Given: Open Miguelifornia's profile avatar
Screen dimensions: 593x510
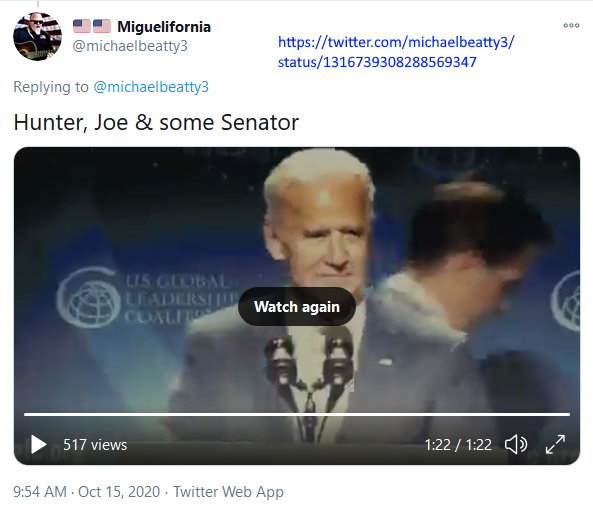Looking at the screenshot, I should tap(37, 36).
